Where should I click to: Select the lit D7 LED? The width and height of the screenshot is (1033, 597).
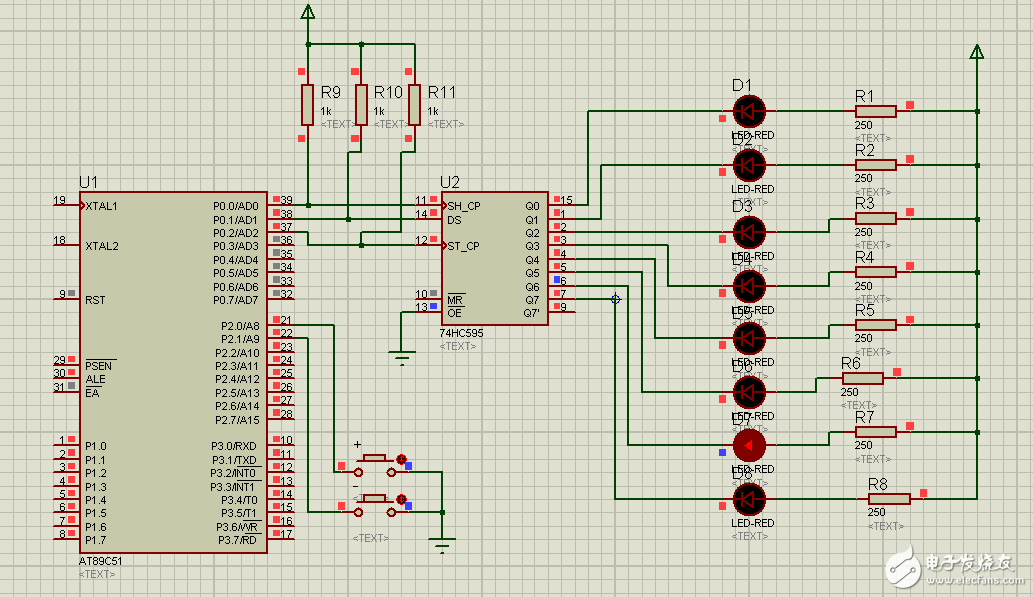click(749, 444)
